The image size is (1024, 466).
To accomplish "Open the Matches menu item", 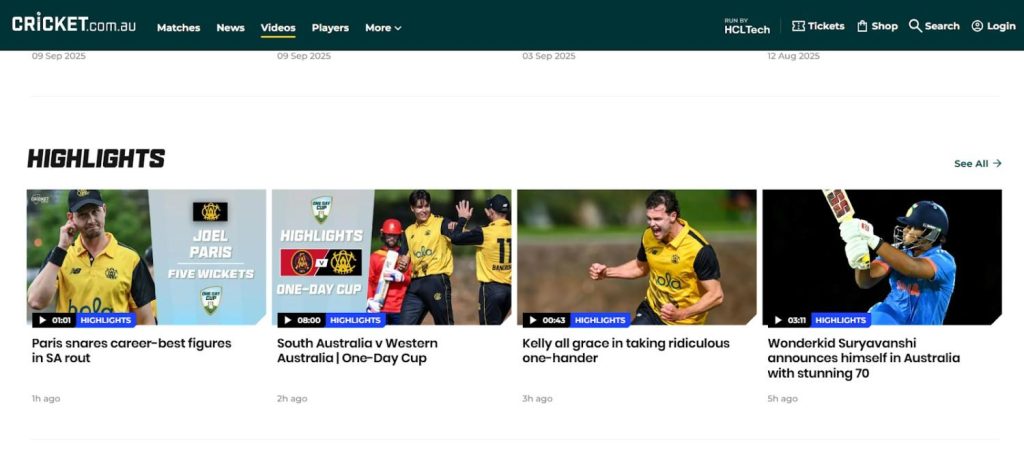I will click(x=178, y=28).
